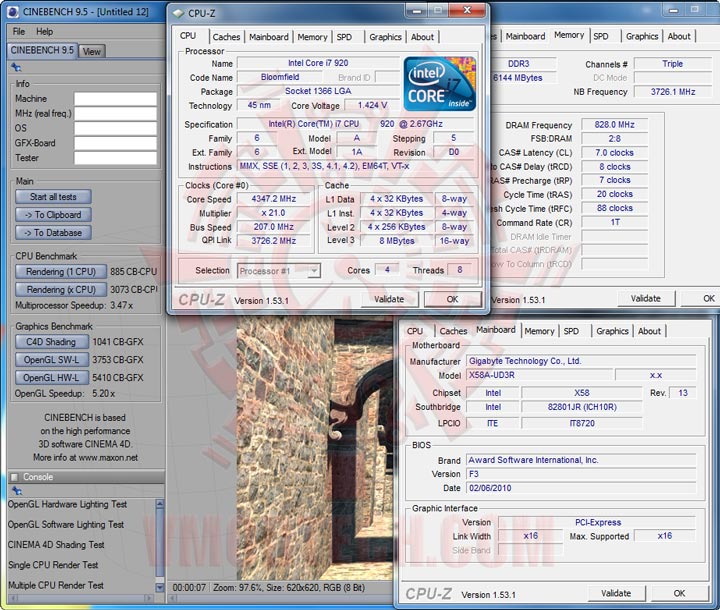
Task: Click Validate in the front CPU-Z window
Action: click(389, 299)
